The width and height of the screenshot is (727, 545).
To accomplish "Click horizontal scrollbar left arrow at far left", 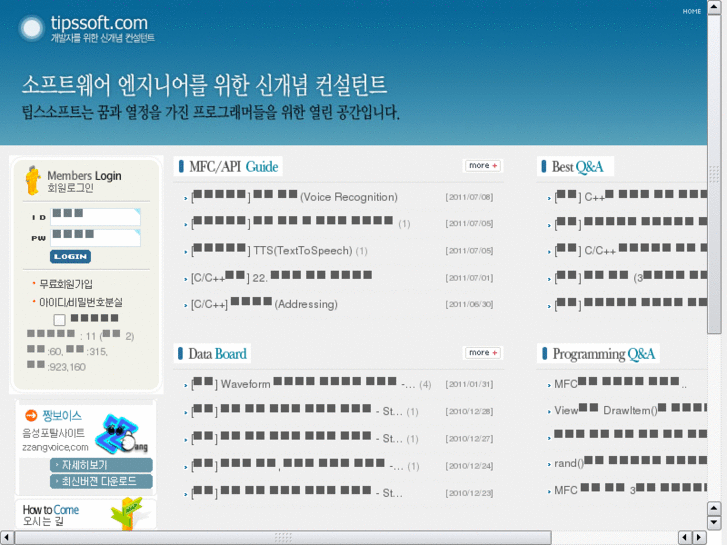I will [7, 538].
